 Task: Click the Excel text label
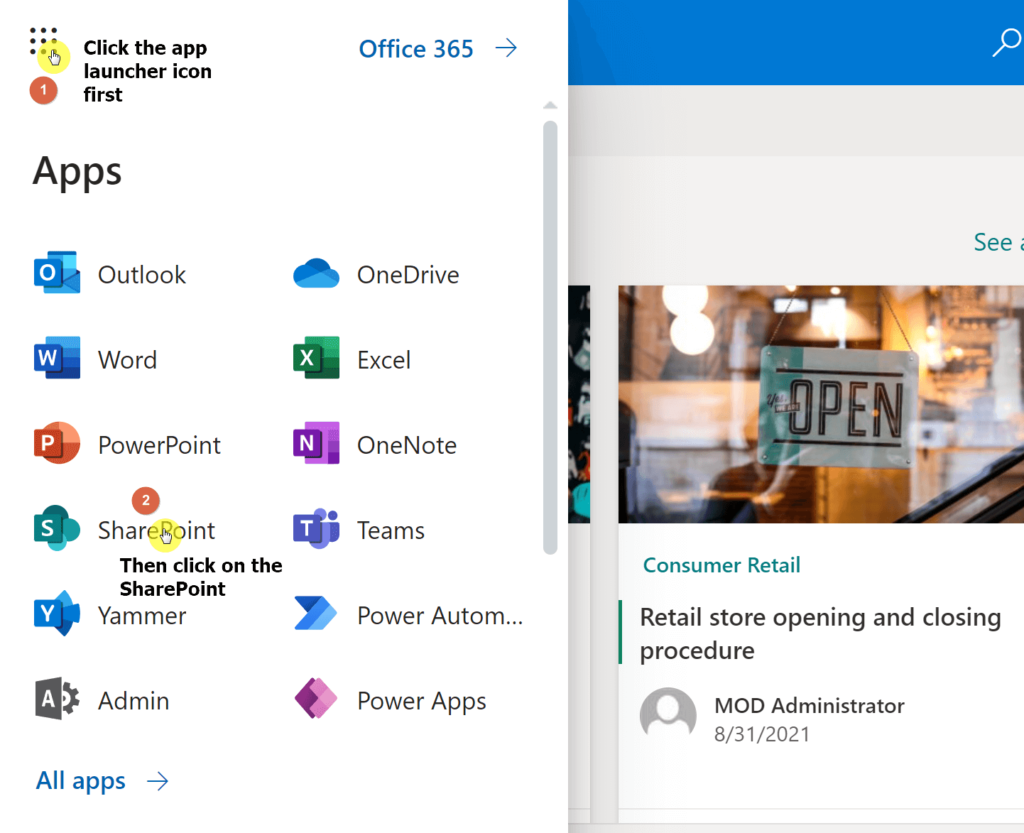click(x=384, y=360)
